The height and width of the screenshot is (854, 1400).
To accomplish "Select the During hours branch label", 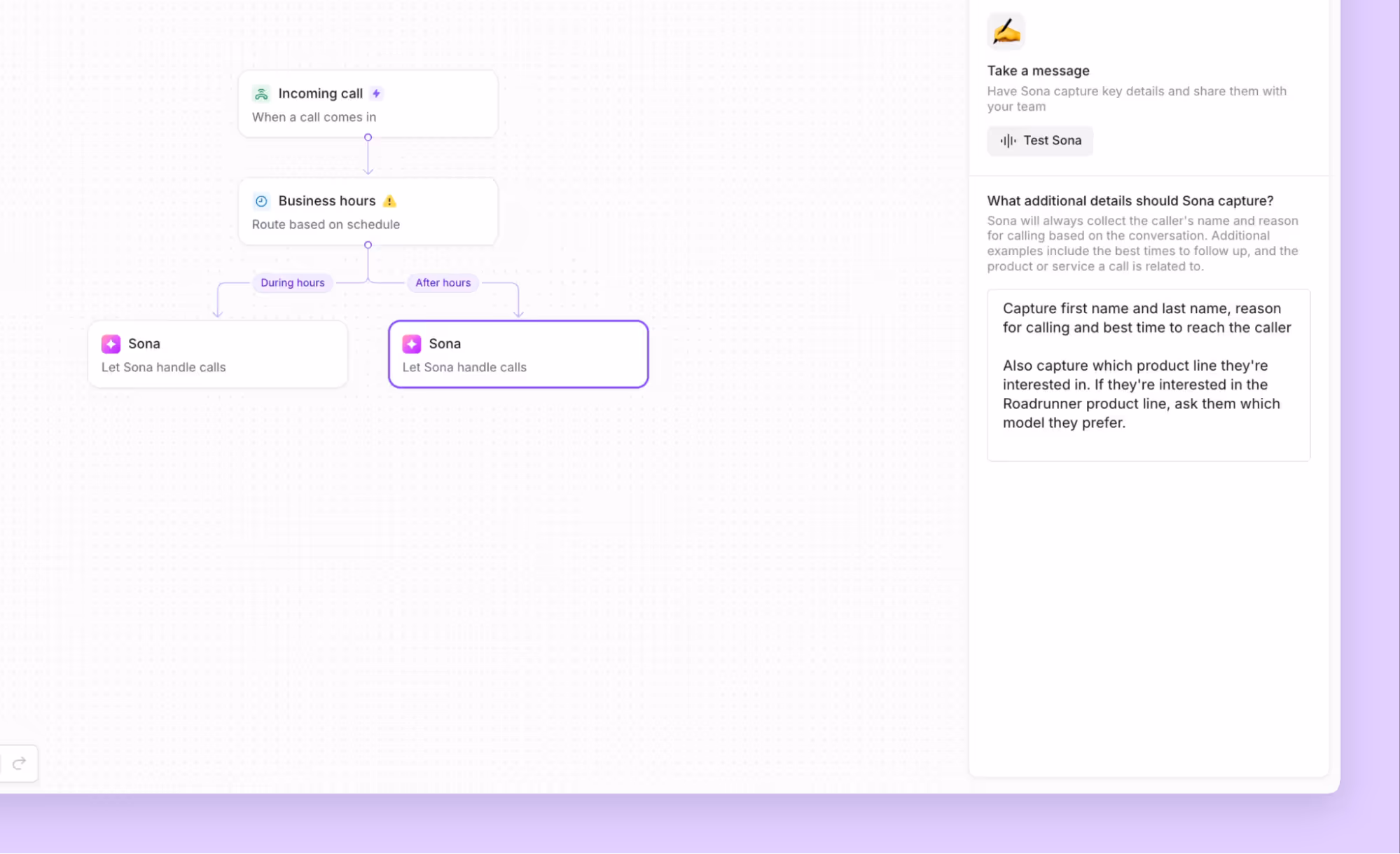I will (293, 283).
